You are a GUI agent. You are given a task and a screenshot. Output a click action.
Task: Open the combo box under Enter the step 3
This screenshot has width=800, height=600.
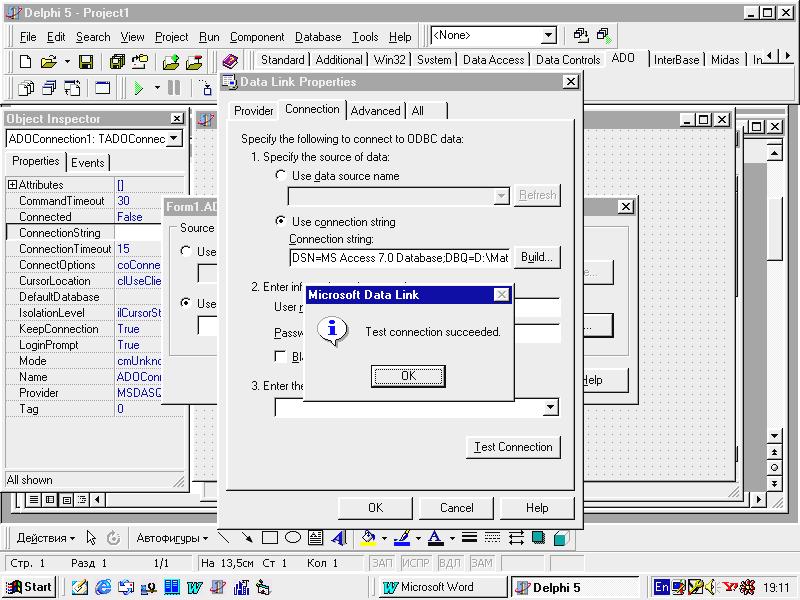tap(417, 407)
